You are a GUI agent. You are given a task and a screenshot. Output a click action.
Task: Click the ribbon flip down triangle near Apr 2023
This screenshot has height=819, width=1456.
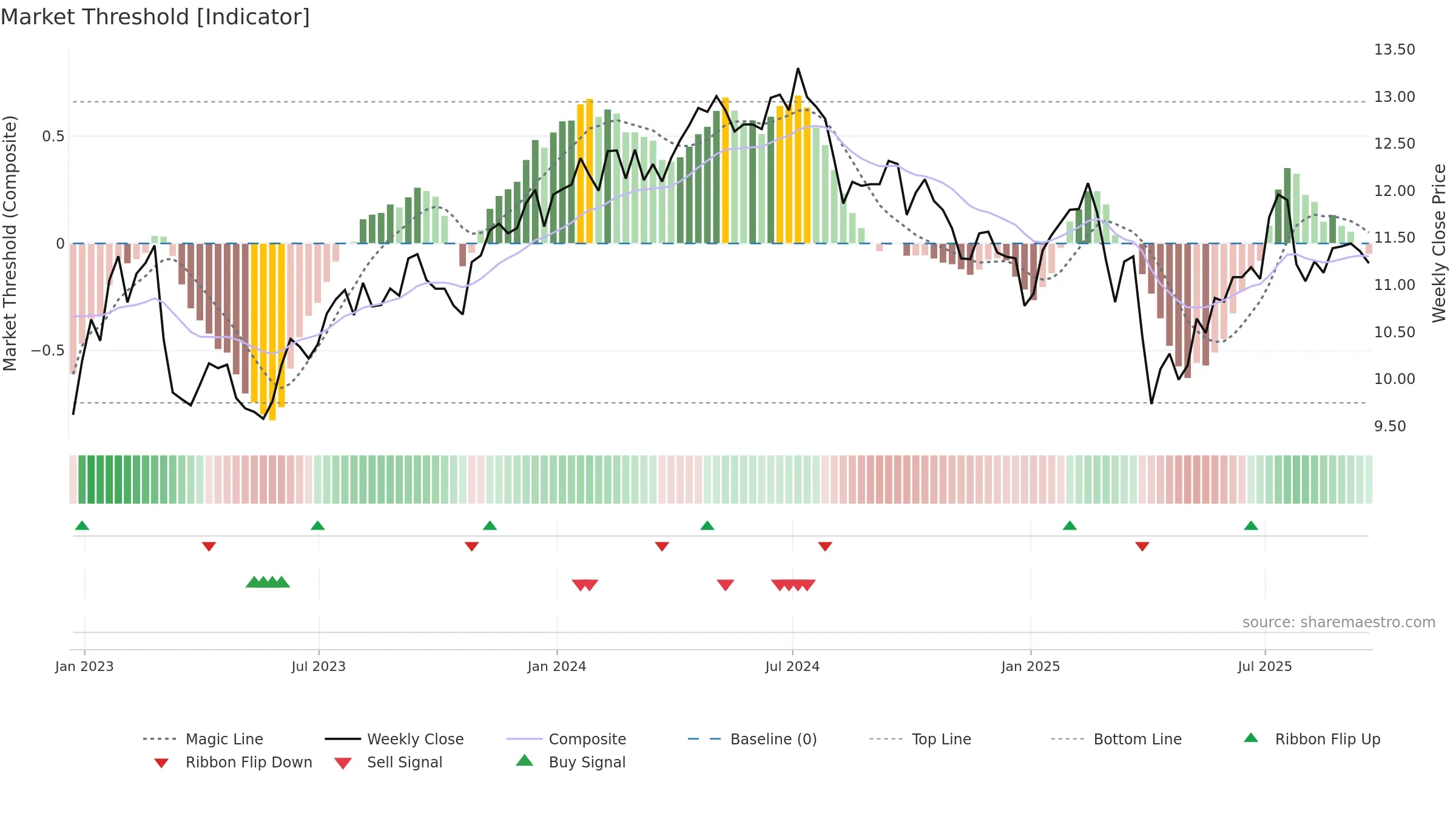click(209, 547)
